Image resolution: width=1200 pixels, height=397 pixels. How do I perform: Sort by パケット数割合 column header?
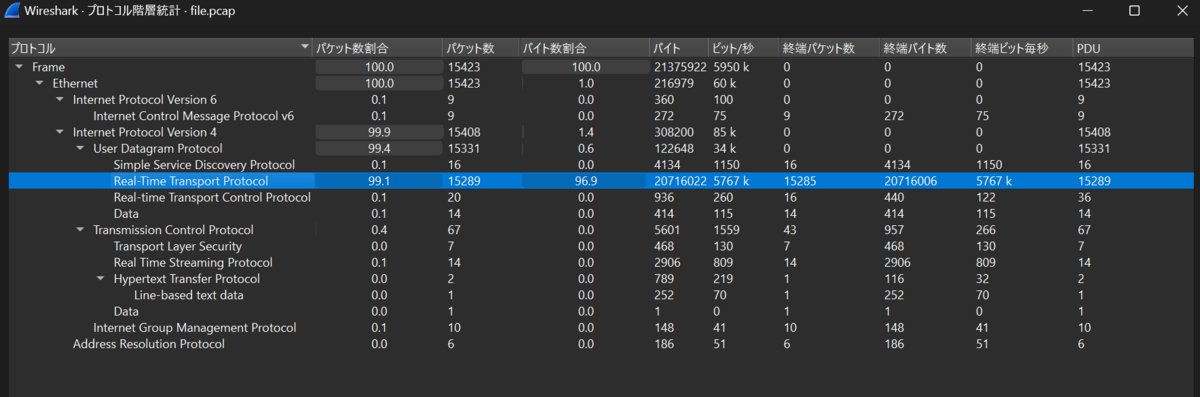pos(377,48)
